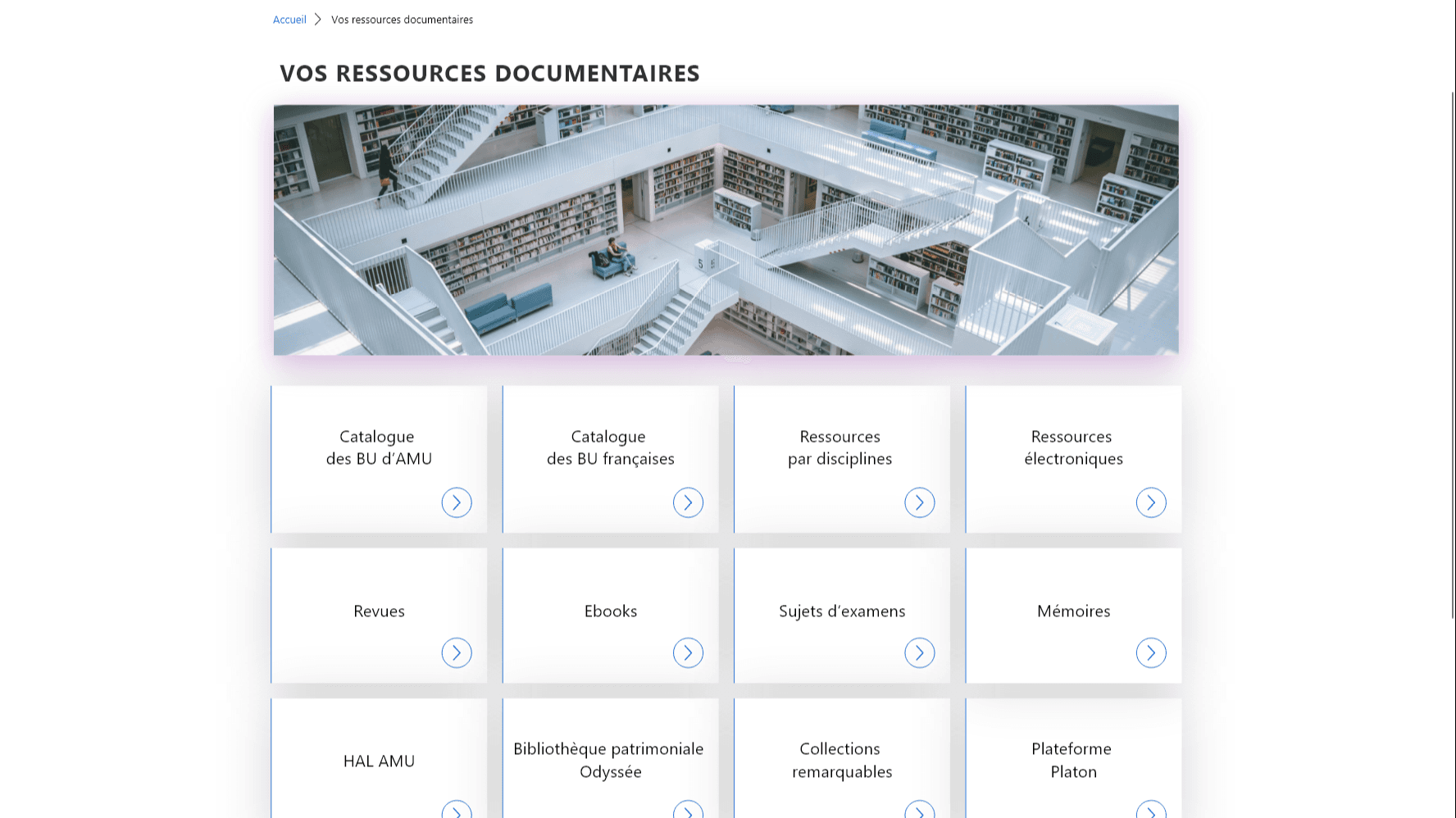1456x818 pixels.
Task: Open the Catalogue des BU d'AMU card
Action: (379, 459)
